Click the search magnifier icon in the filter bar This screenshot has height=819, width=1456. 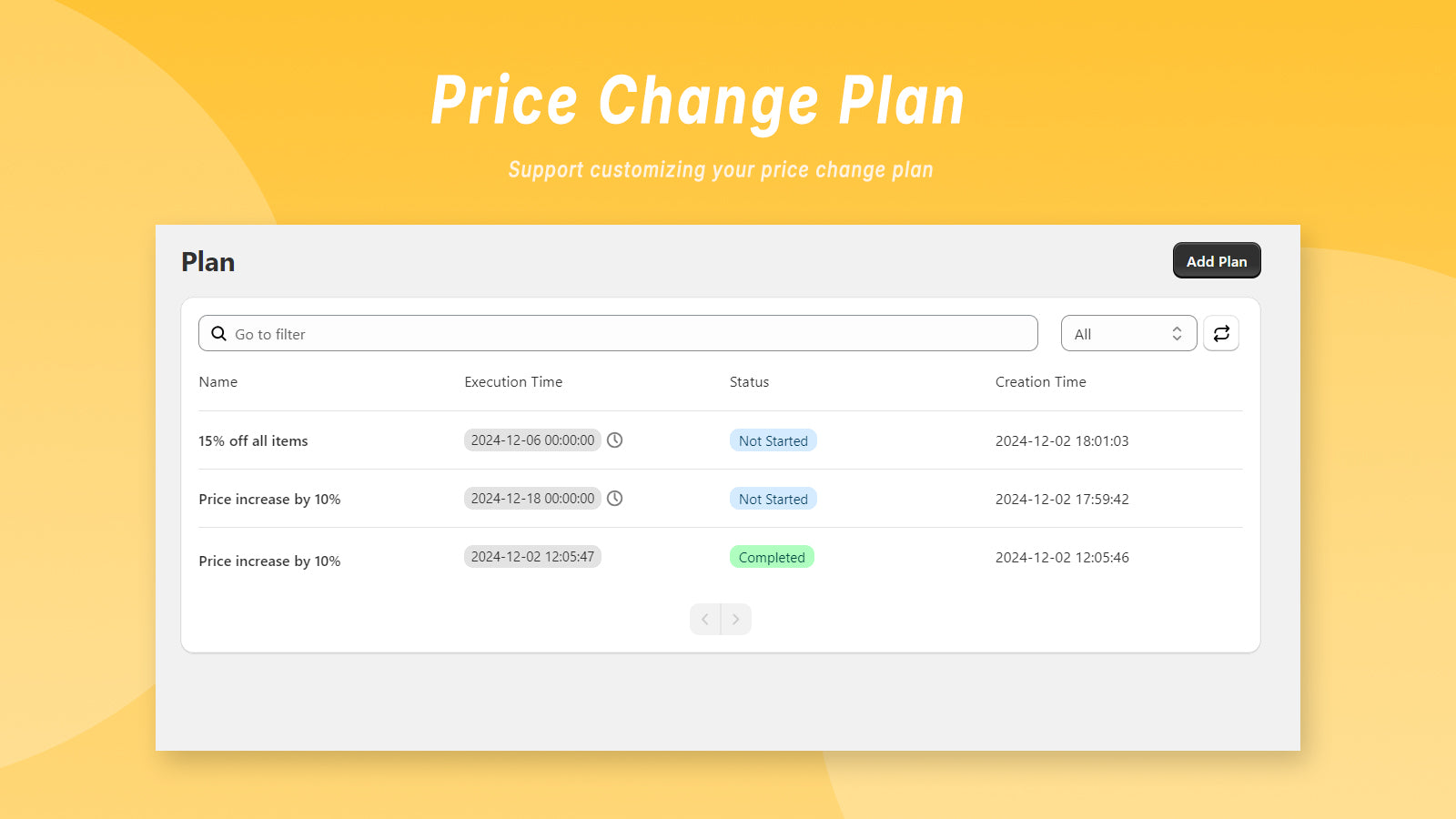[x=218, y=334]
